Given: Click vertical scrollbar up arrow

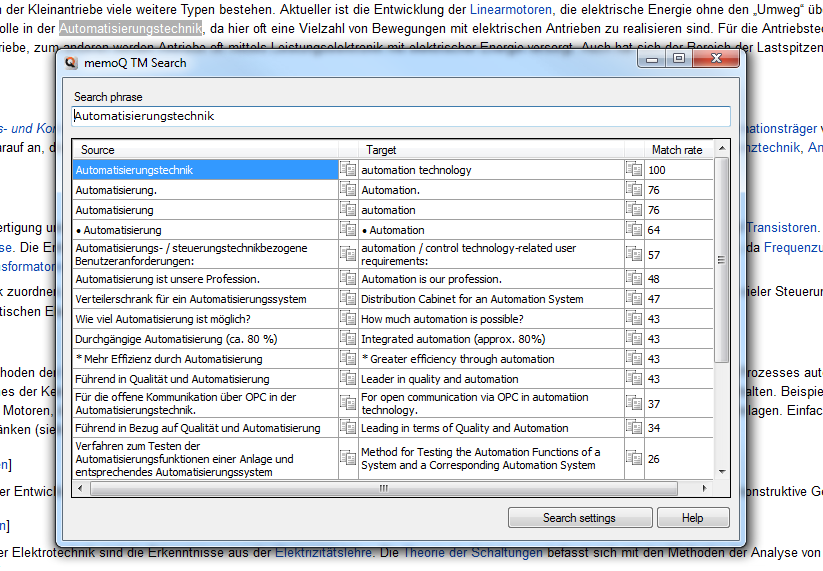Looking at the screenshot, I should 722,149.
